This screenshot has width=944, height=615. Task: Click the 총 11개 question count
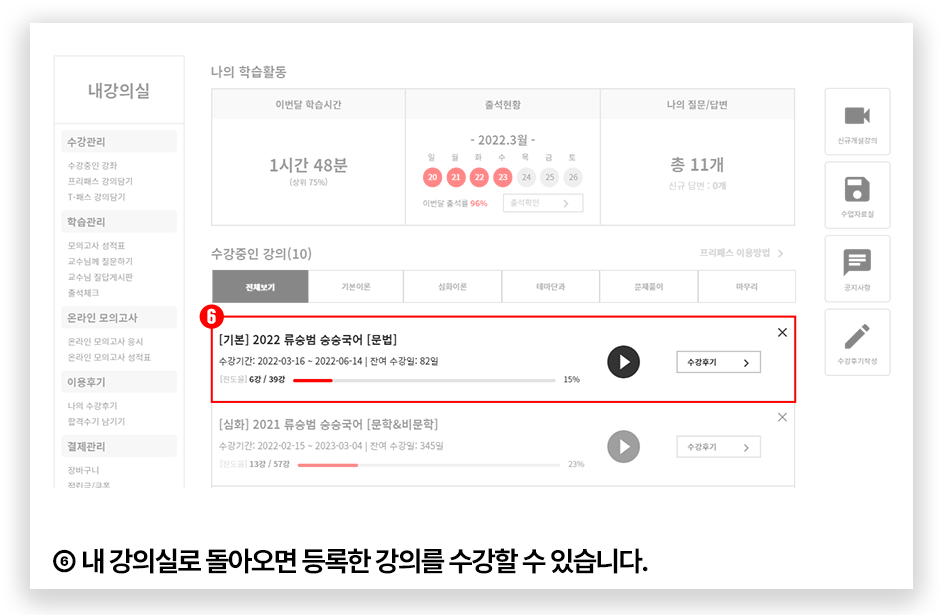point(697,164)
